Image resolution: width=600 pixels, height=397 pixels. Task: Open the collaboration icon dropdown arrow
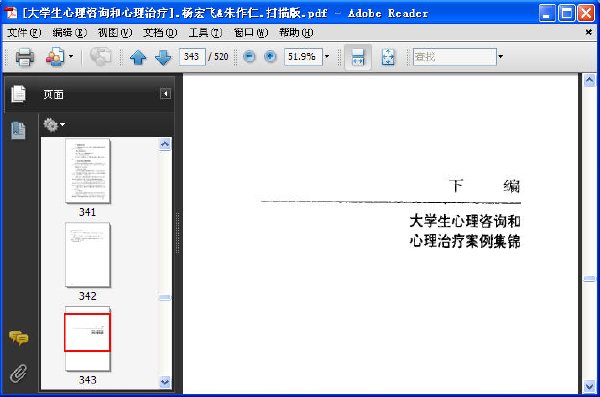point(71,57)
